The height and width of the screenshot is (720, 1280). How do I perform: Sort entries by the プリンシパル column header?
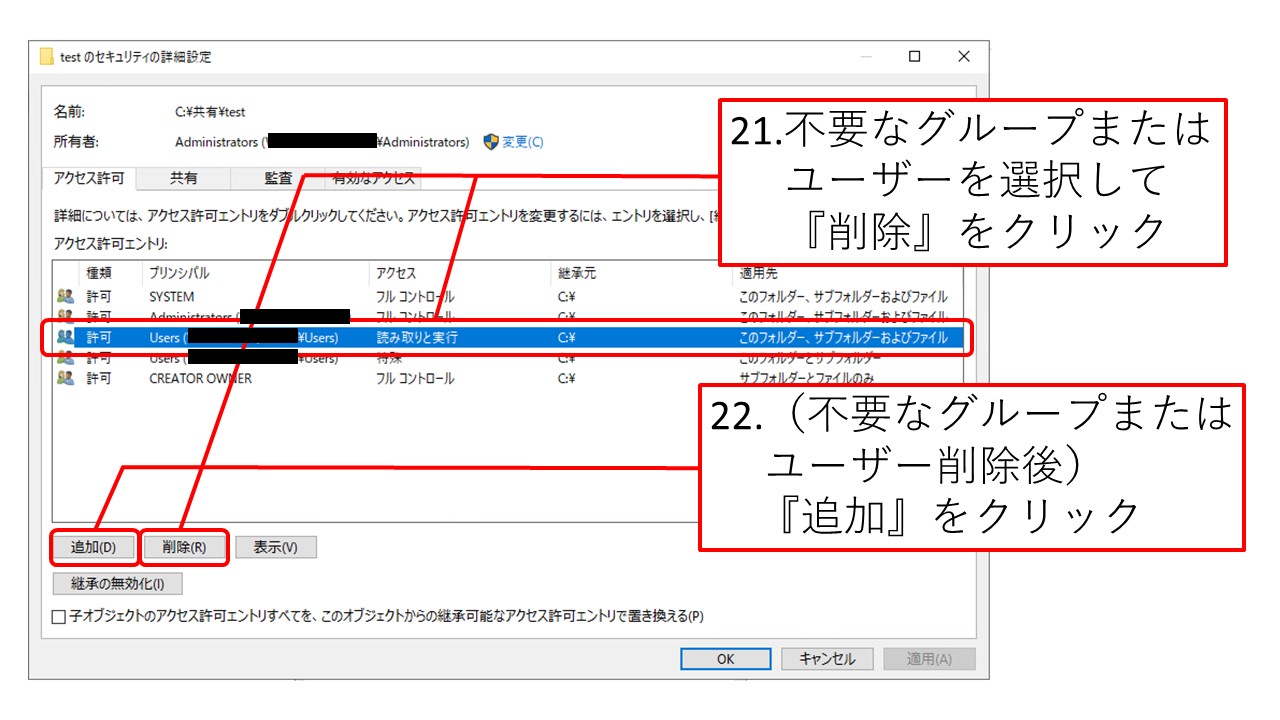[x=180, y=273]
